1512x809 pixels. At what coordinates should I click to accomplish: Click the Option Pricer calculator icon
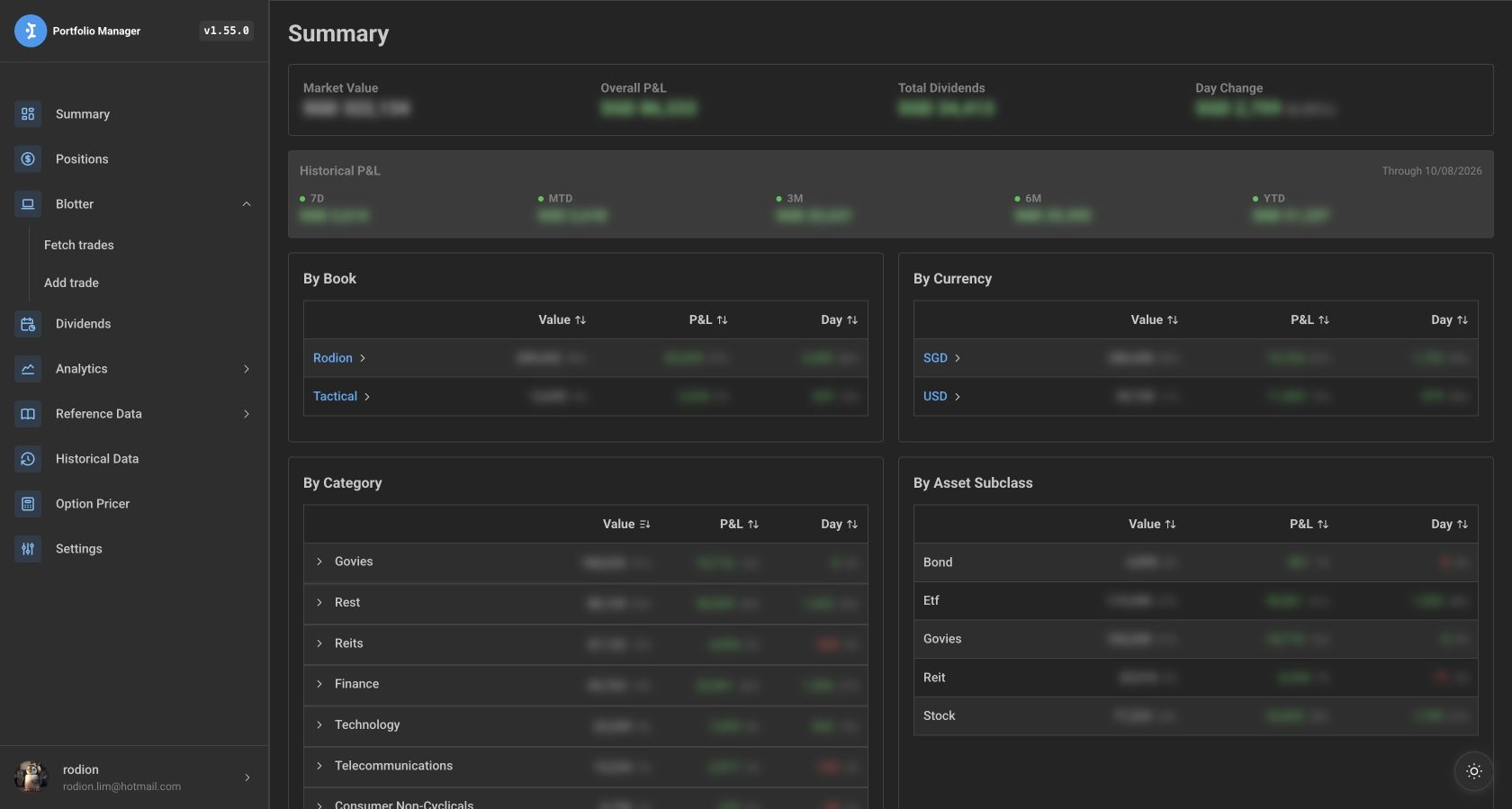[28, 504]
